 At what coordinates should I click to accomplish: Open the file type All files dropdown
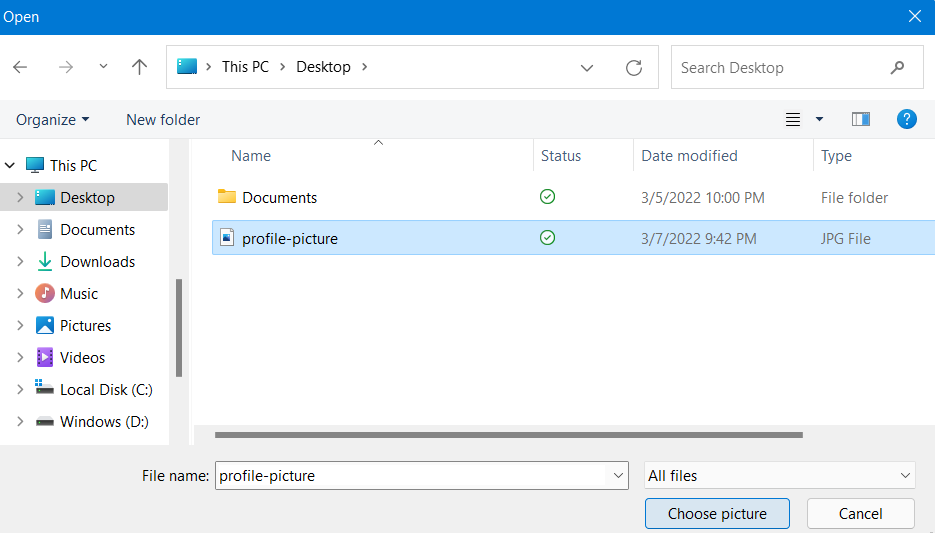[x=779, y=476]
